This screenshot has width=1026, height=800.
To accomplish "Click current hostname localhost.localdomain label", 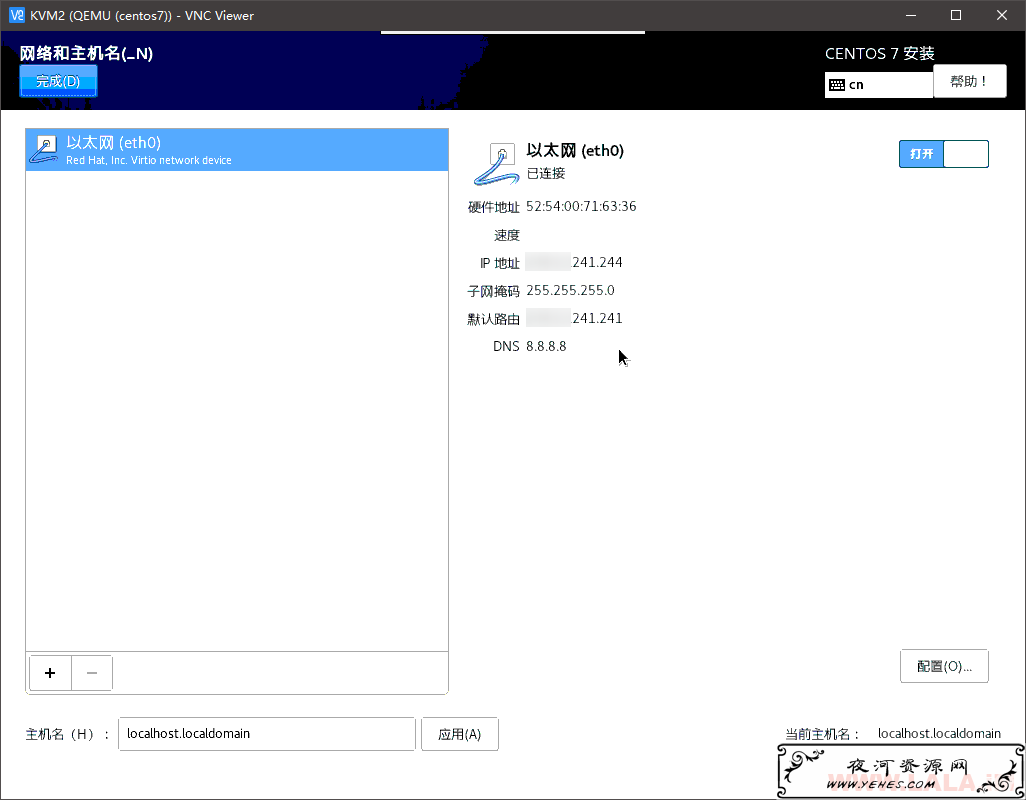I will (939, 734).
